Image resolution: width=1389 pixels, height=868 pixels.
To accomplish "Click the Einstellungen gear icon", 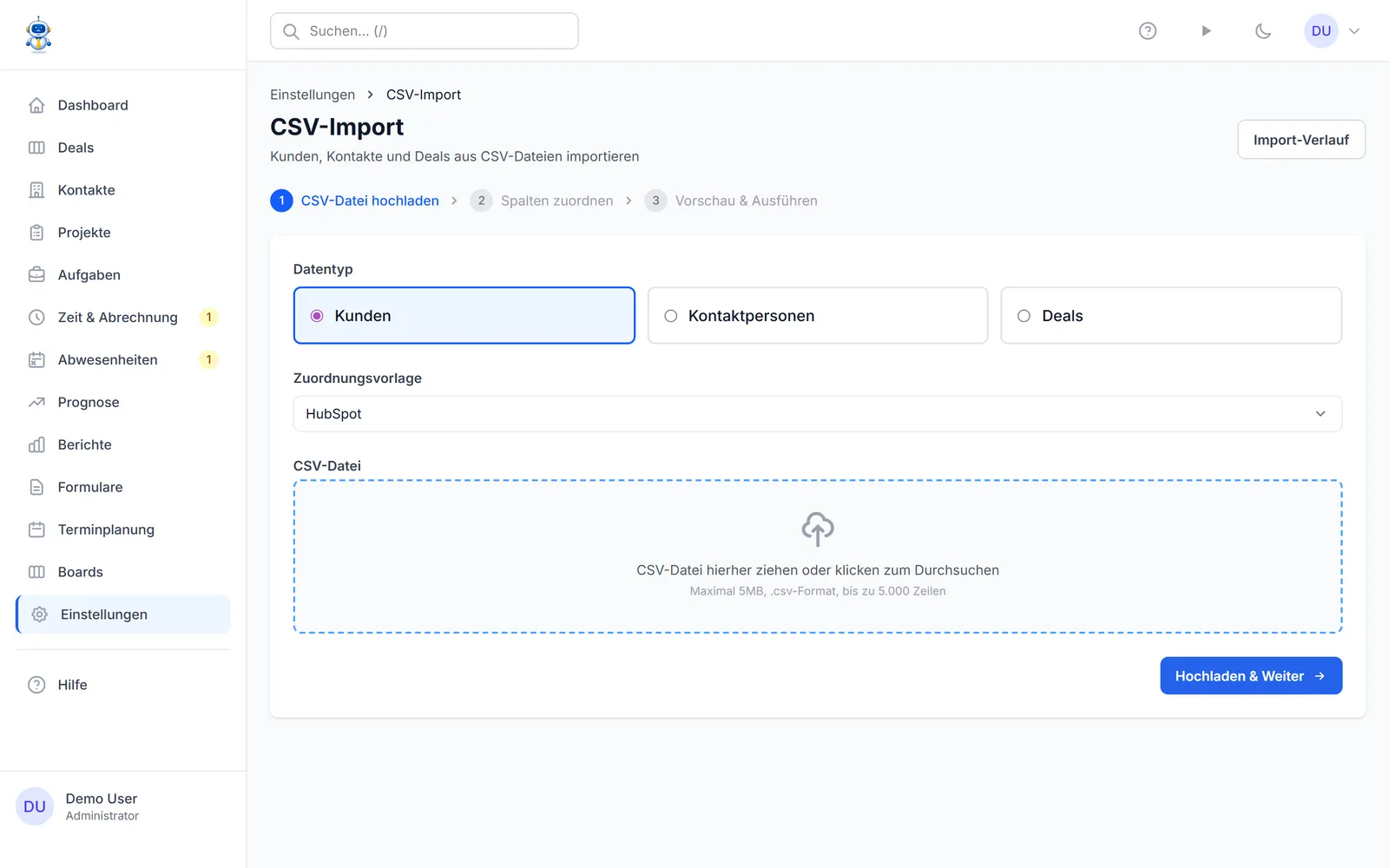I will click(39, 615).
